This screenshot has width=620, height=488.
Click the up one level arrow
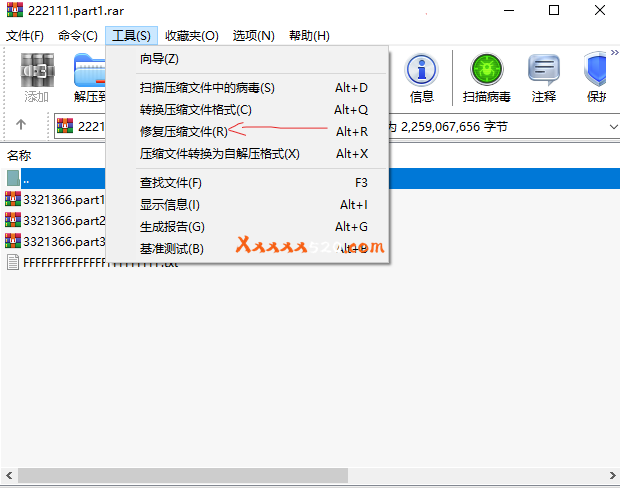(x=21, y=125)
